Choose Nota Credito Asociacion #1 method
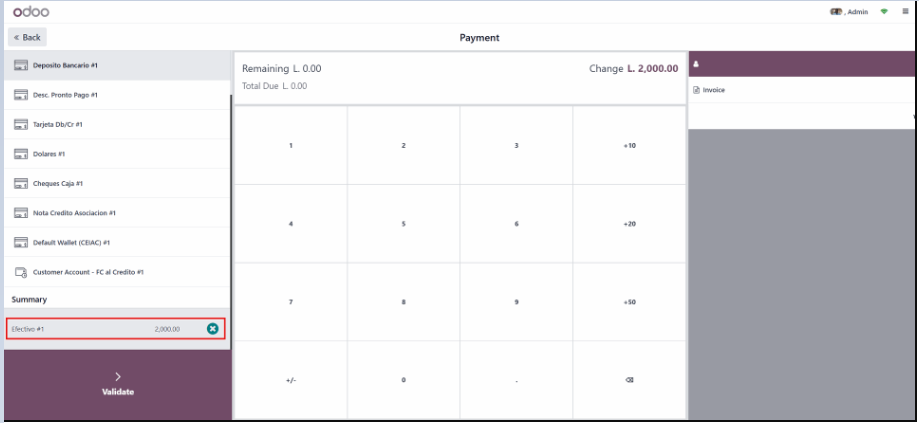 tap(117, 213)
